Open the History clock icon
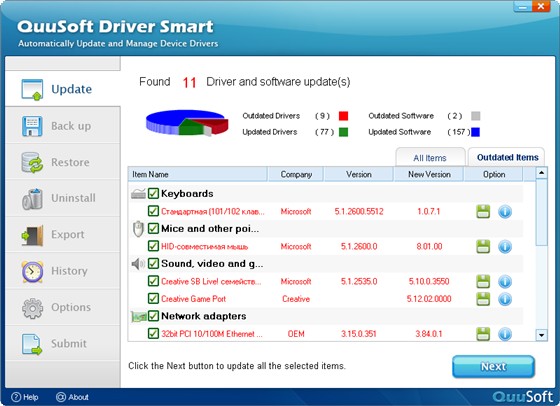Viewport: 560px width, 406px height. point(32,271)
